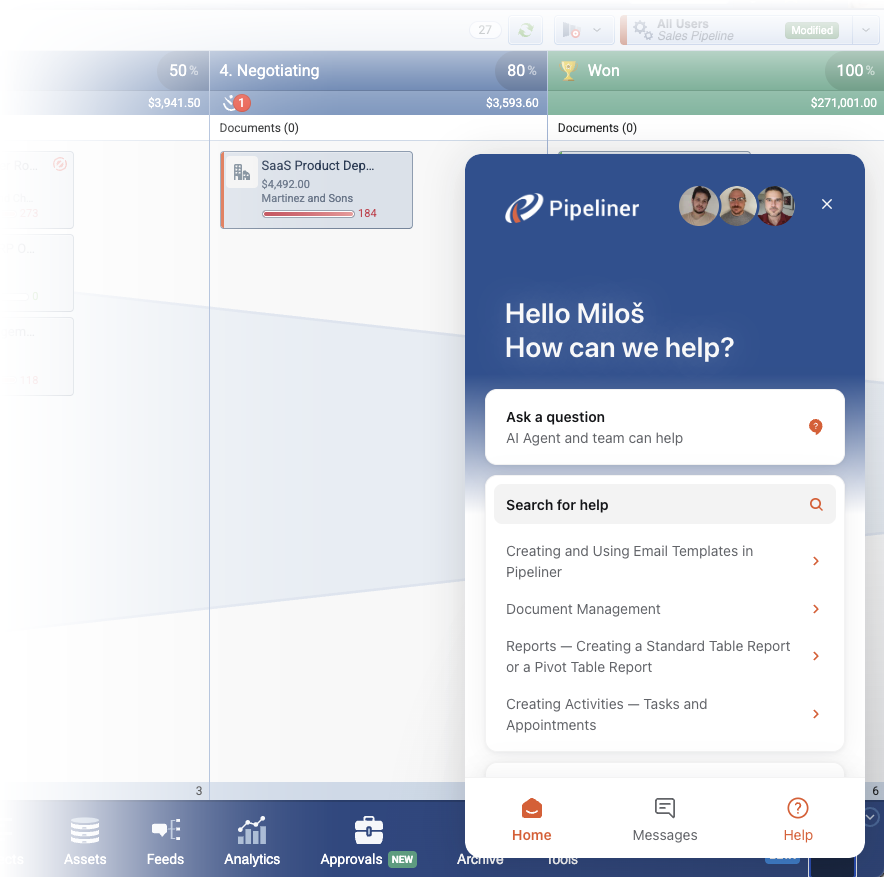The height and width of the screenshot is (877, 884).
Task: Open the Sales Pipeline selector dropdown arrow
Action: [x=866, y=30]
